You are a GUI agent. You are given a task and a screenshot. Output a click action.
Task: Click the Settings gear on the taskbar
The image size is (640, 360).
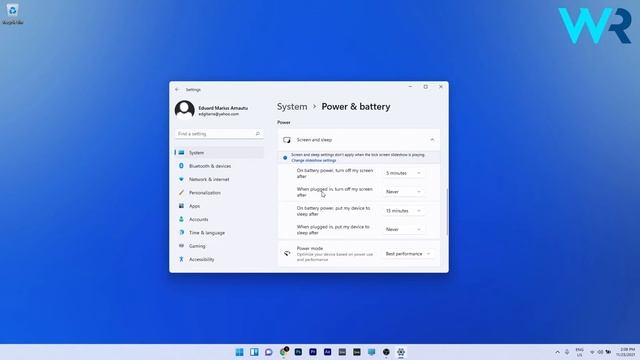(401, 352)
